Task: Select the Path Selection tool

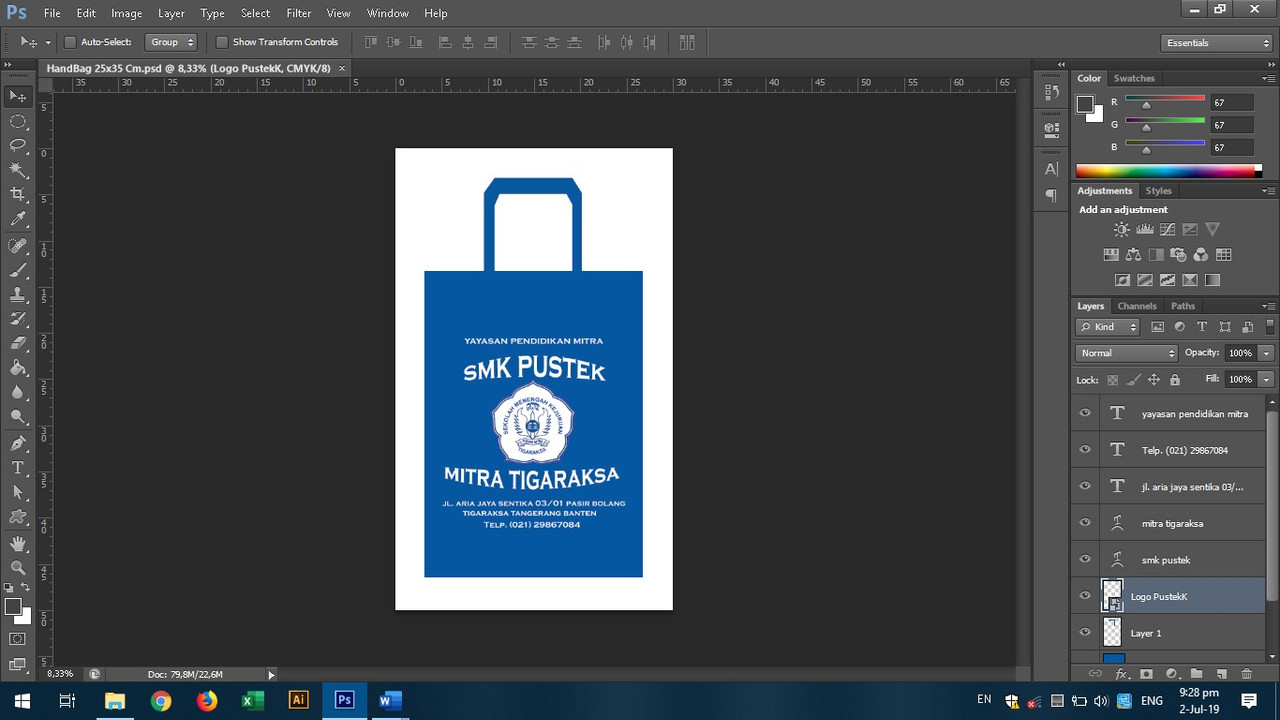Action: click(18, 492)
